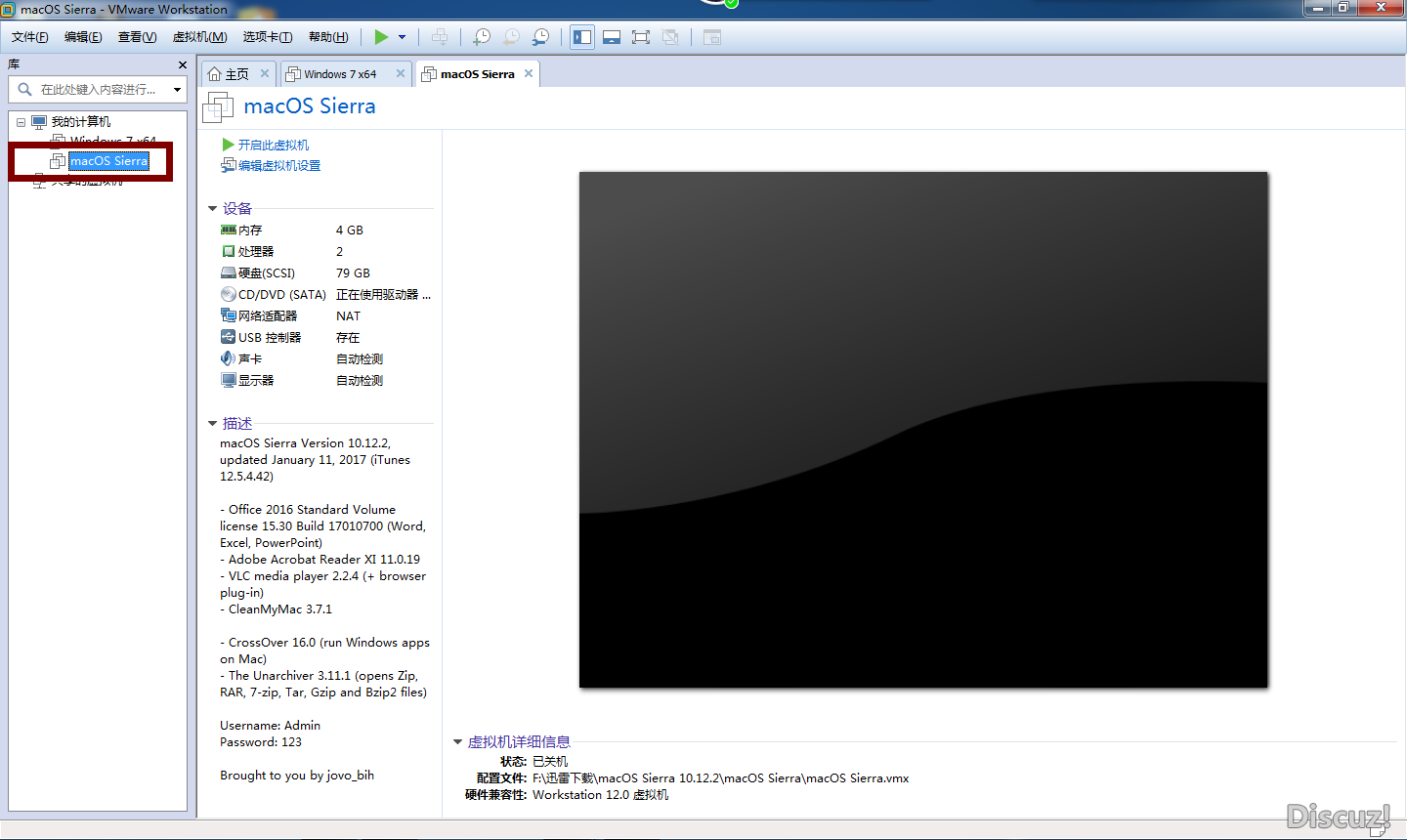Click 网络适配器 network adapter icon
Screen dimensions: 1407x840
point(229,316)
